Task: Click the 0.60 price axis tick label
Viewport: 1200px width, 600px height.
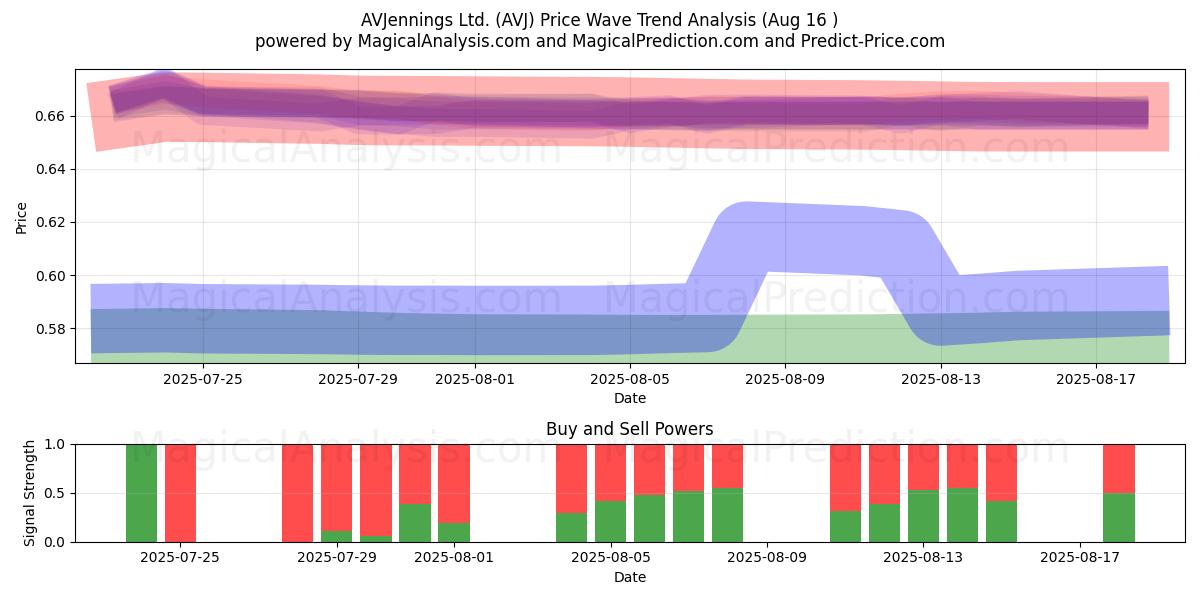Action: (52, 276)
